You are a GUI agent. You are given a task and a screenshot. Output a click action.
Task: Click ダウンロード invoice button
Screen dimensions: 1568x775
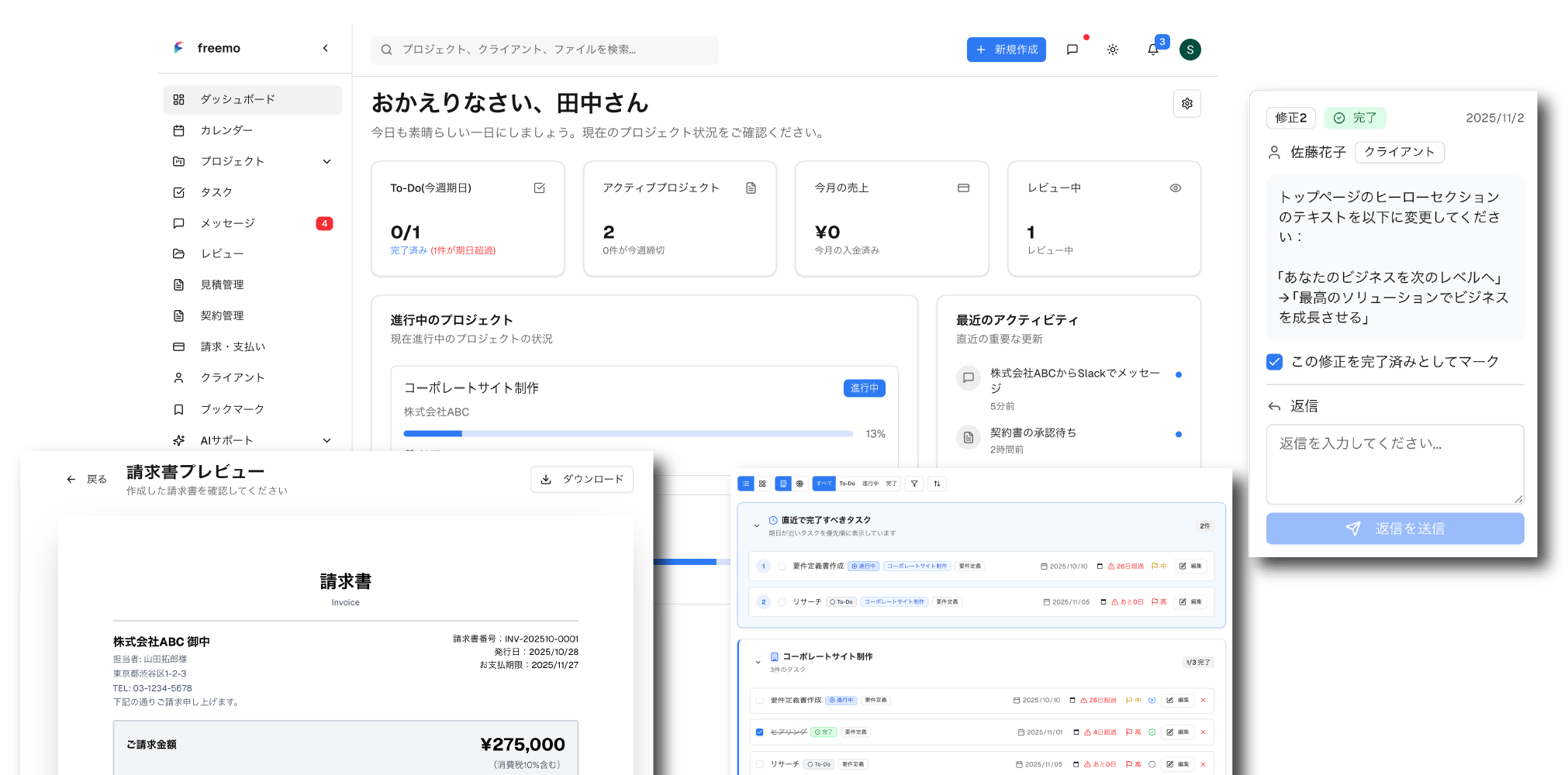click(x=582, y=479)
